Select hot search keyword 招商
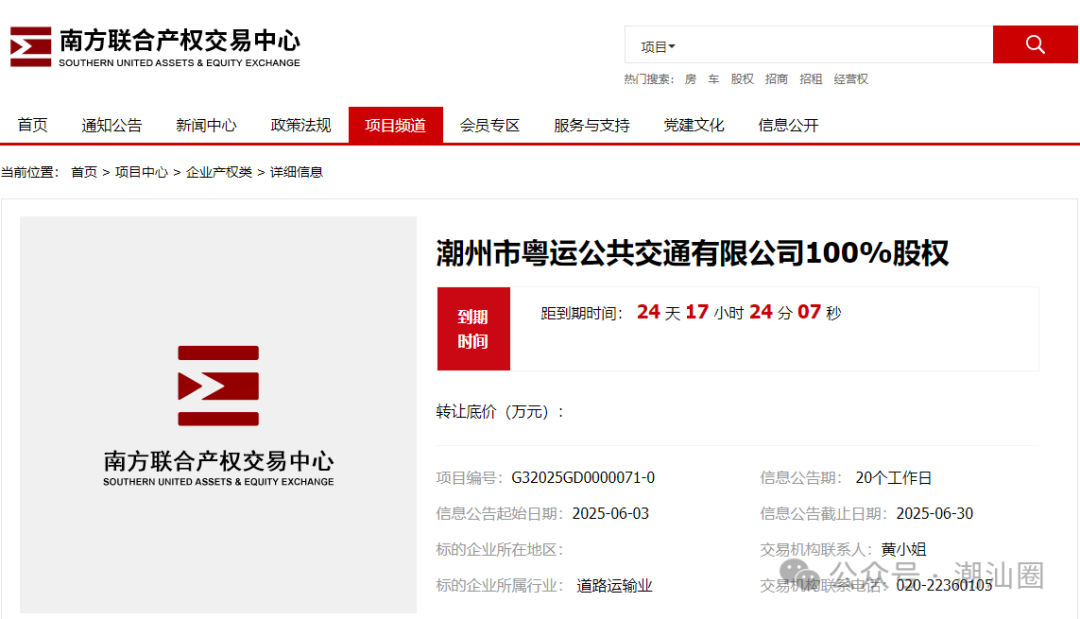This screenshot has width=1080, height=619. (776, 79)
